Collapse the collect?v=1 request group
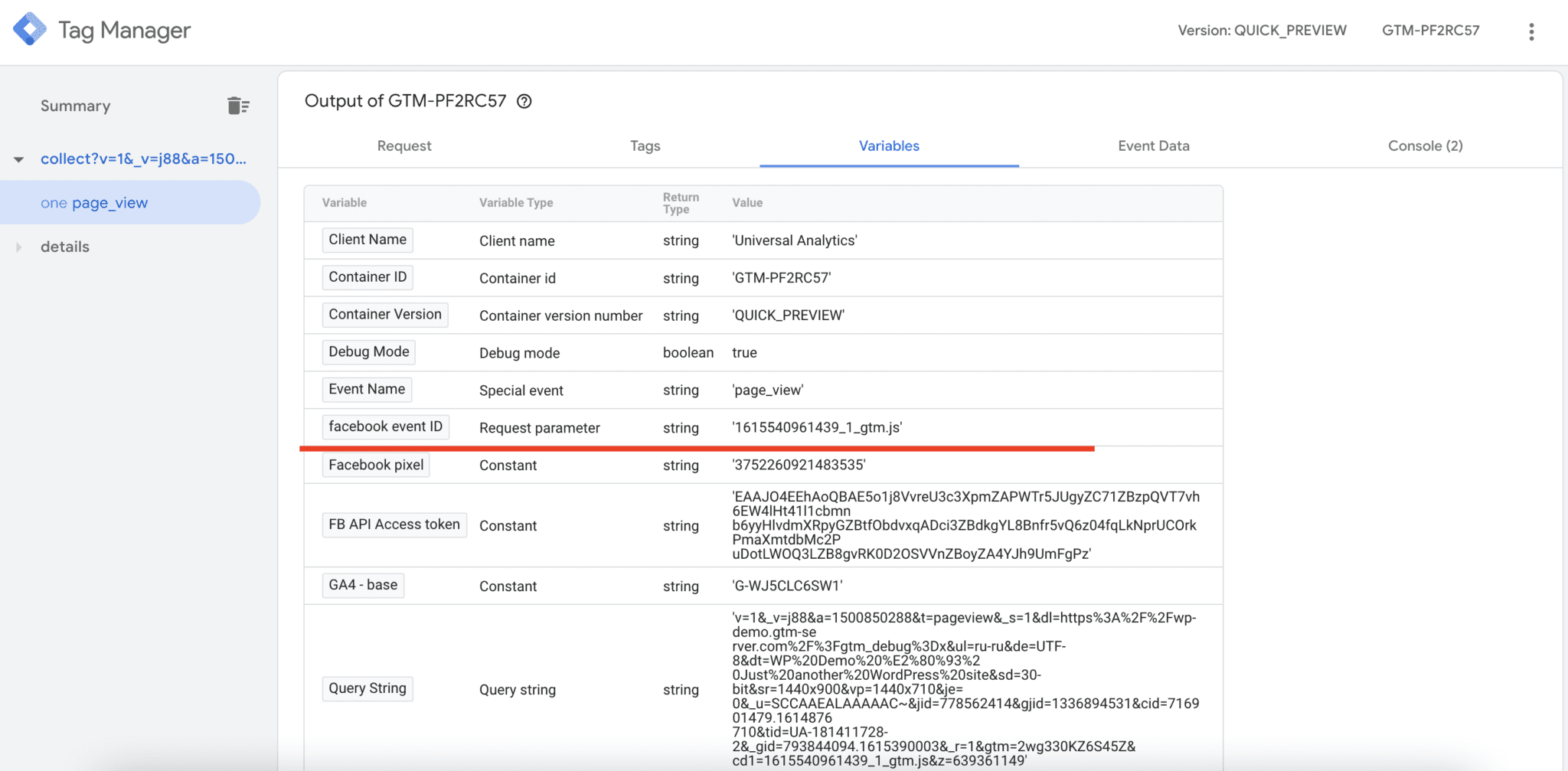 click(x=18, y=158)
